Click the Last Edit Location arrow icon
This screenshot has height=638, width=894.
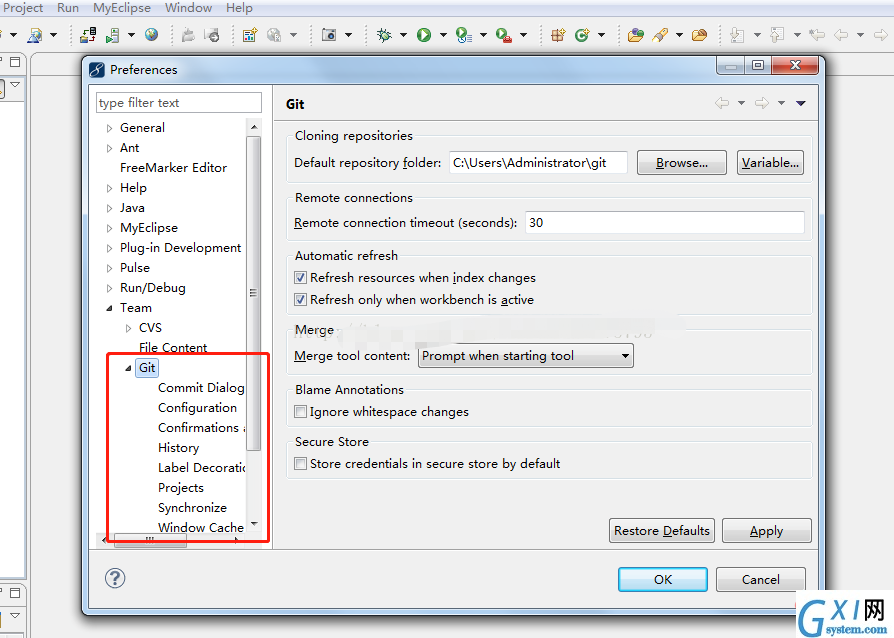[x=817, y=35]
